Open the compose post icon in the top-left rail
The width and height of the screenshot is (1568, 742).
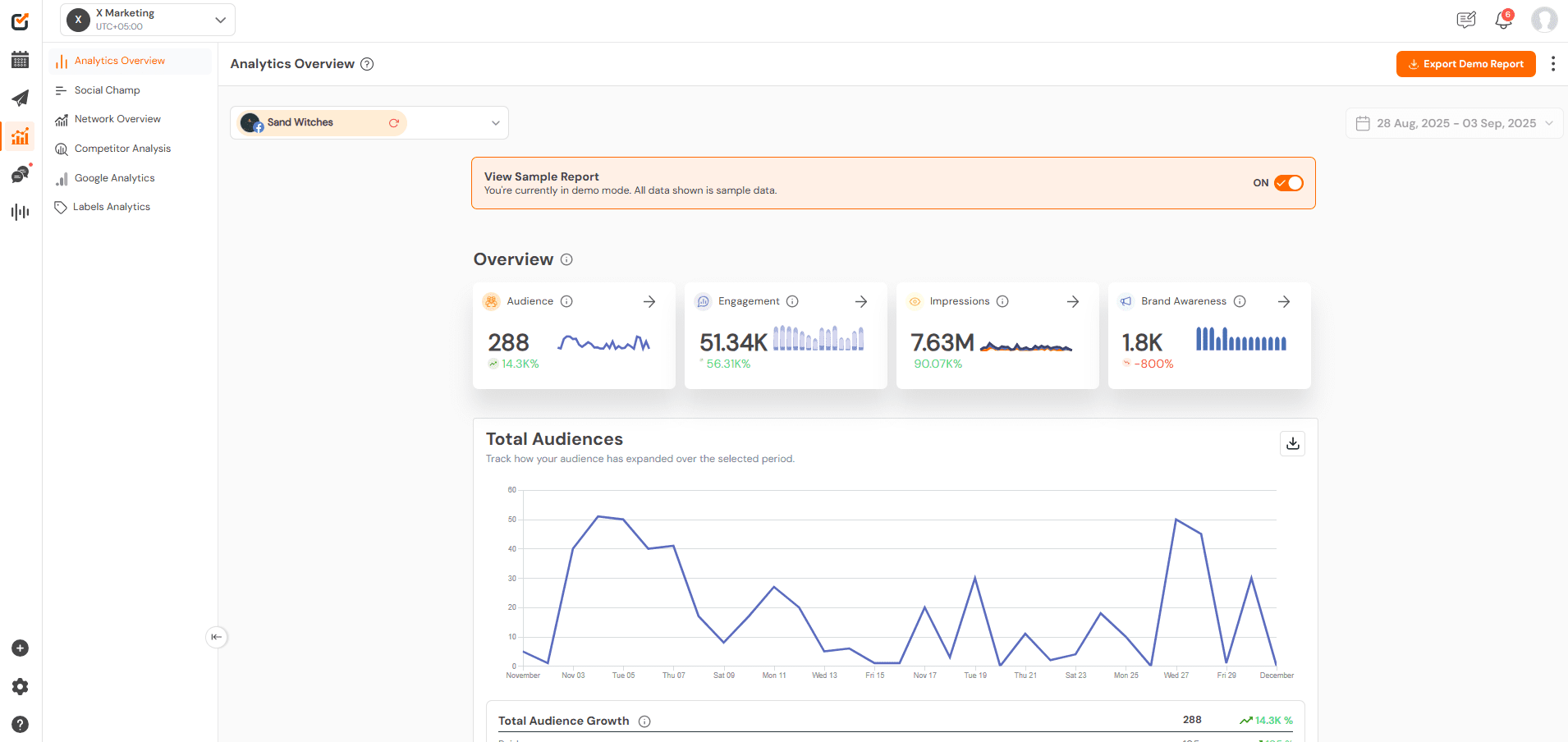(20, 21)
